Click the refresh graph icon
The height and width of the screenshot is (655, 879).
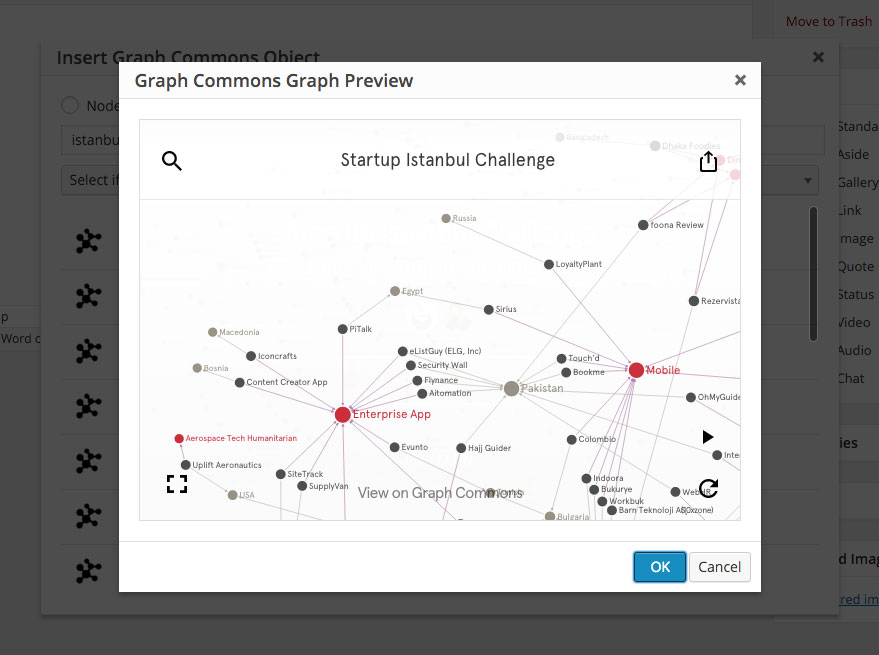click(708, 488)
